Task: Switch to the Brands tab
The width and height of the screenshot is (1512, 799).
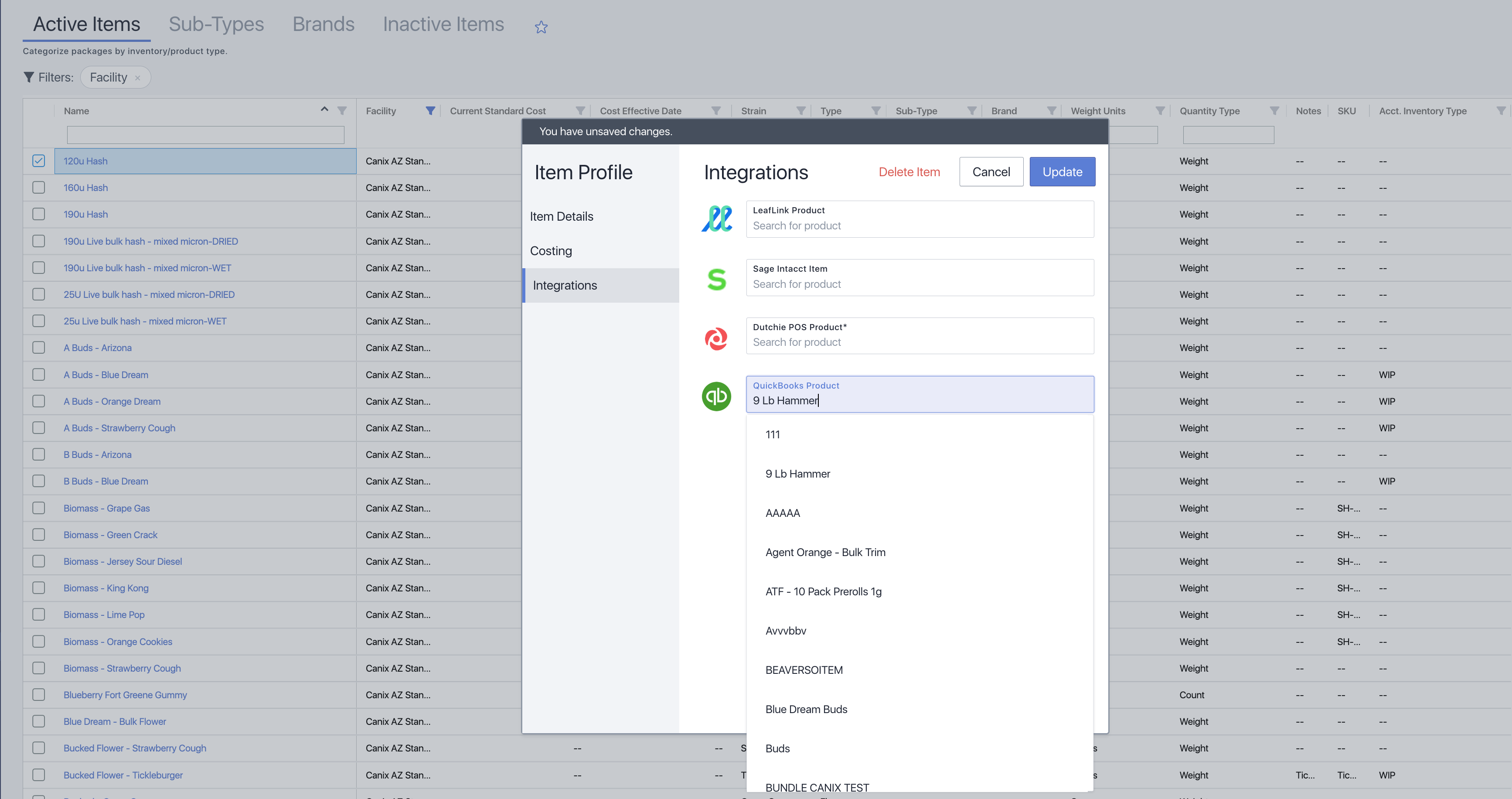Action: coord(324,24)
